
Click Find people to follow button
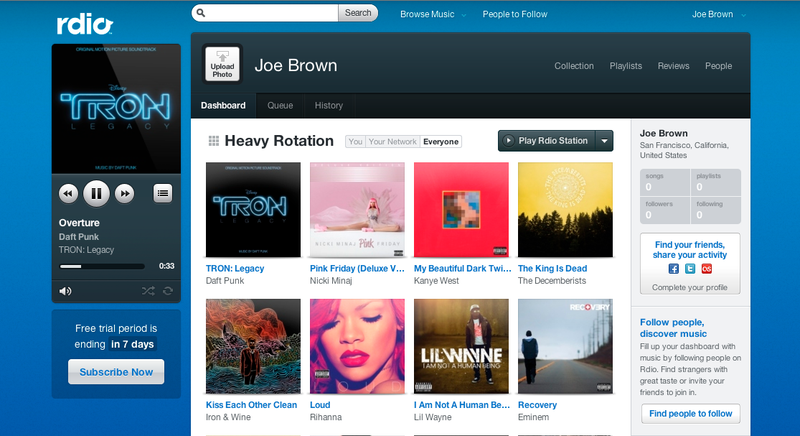(691, 414)
